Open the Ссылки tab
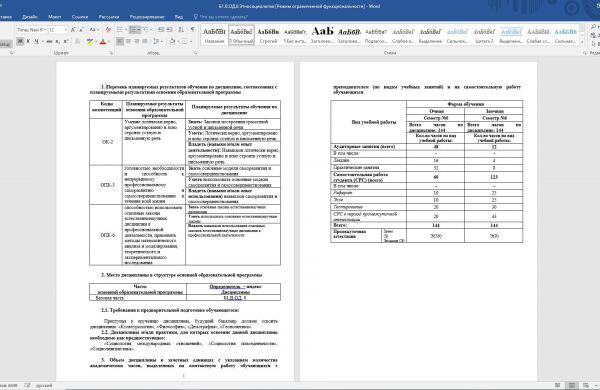The image size is (600, 390). (80, 17)
